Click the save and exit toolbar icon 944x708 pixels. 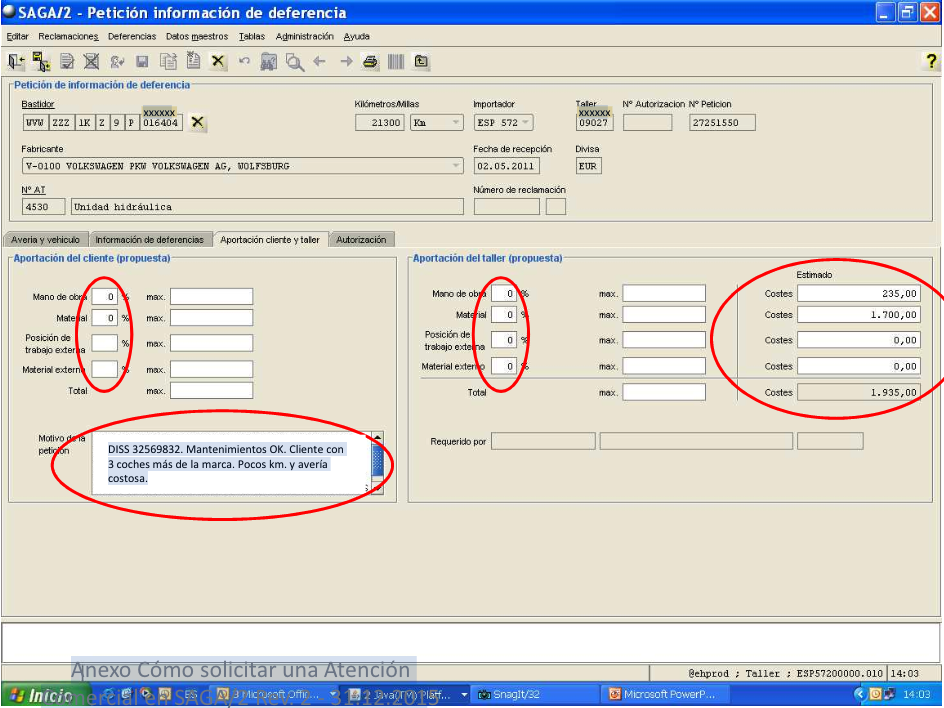pyautogui.click(x=42, y=61)
